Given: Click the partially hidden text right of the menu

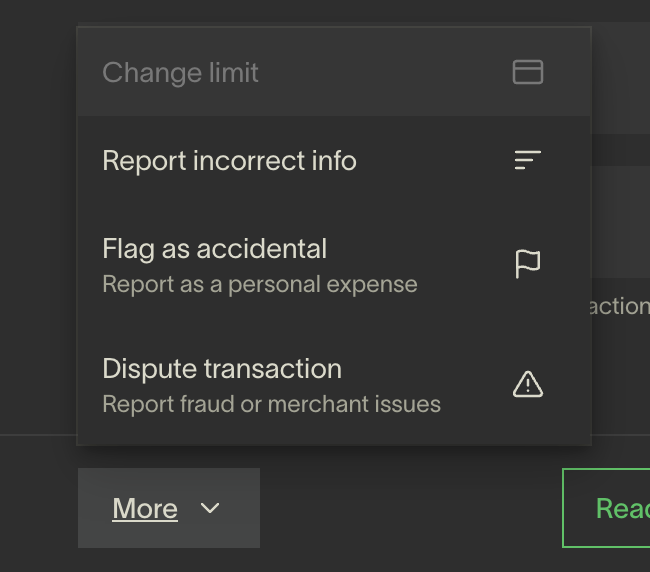Looking at the screenshot, I should (620, 306).
